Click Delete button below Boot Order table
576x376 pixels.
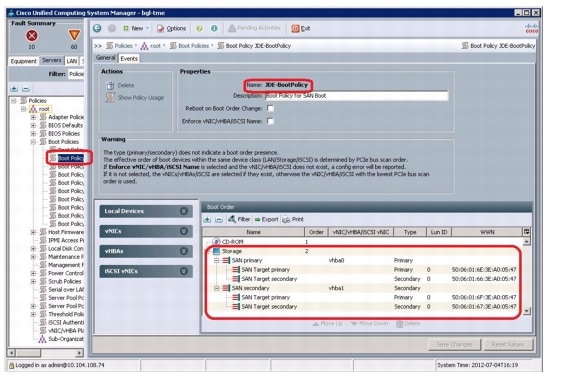(x=408, y=323)
